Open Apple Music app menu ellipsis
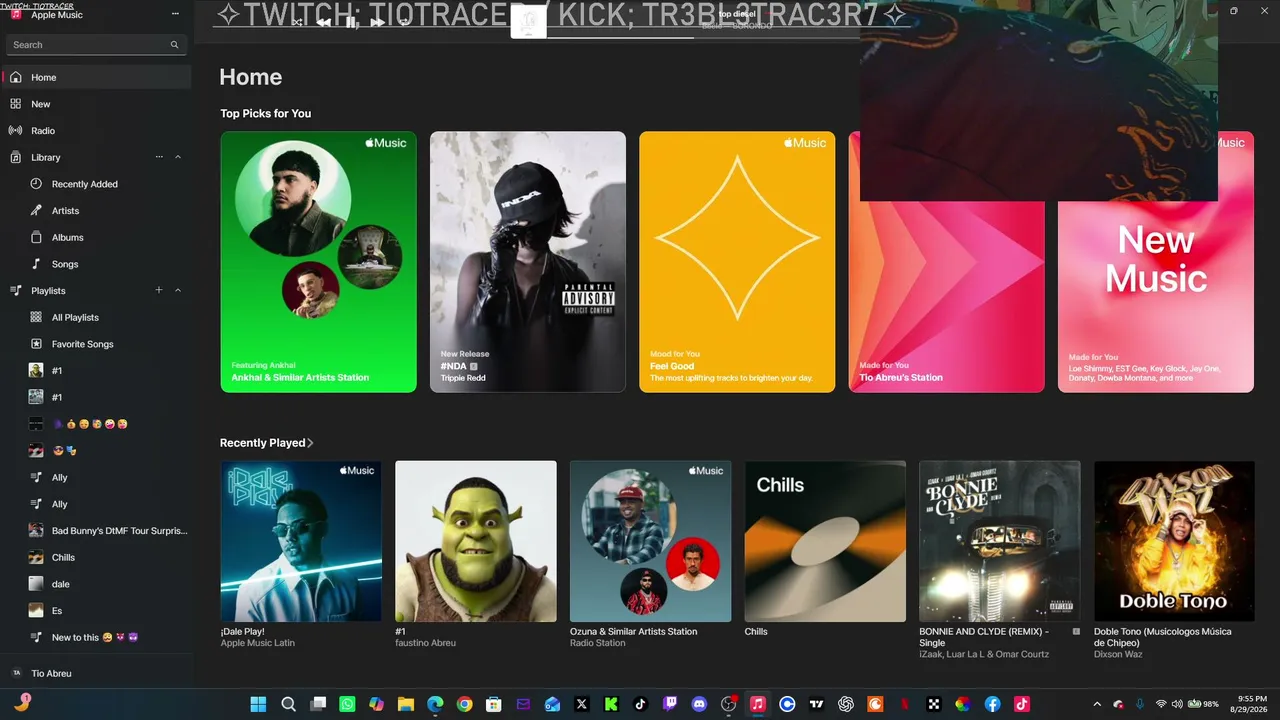 click(x=175, y=14)
